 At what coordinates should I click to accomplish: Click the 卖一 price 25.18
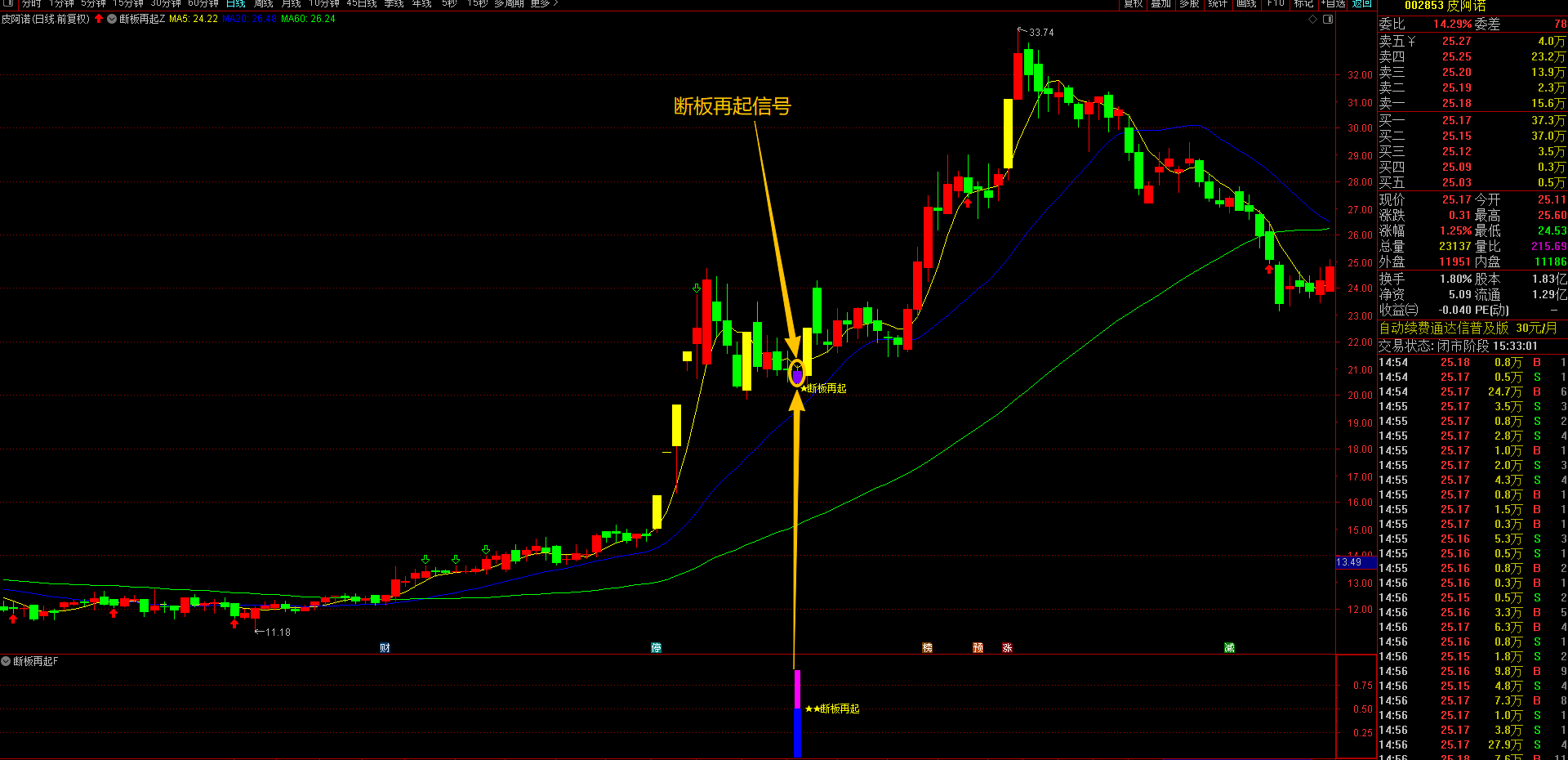click(1456, 103)
